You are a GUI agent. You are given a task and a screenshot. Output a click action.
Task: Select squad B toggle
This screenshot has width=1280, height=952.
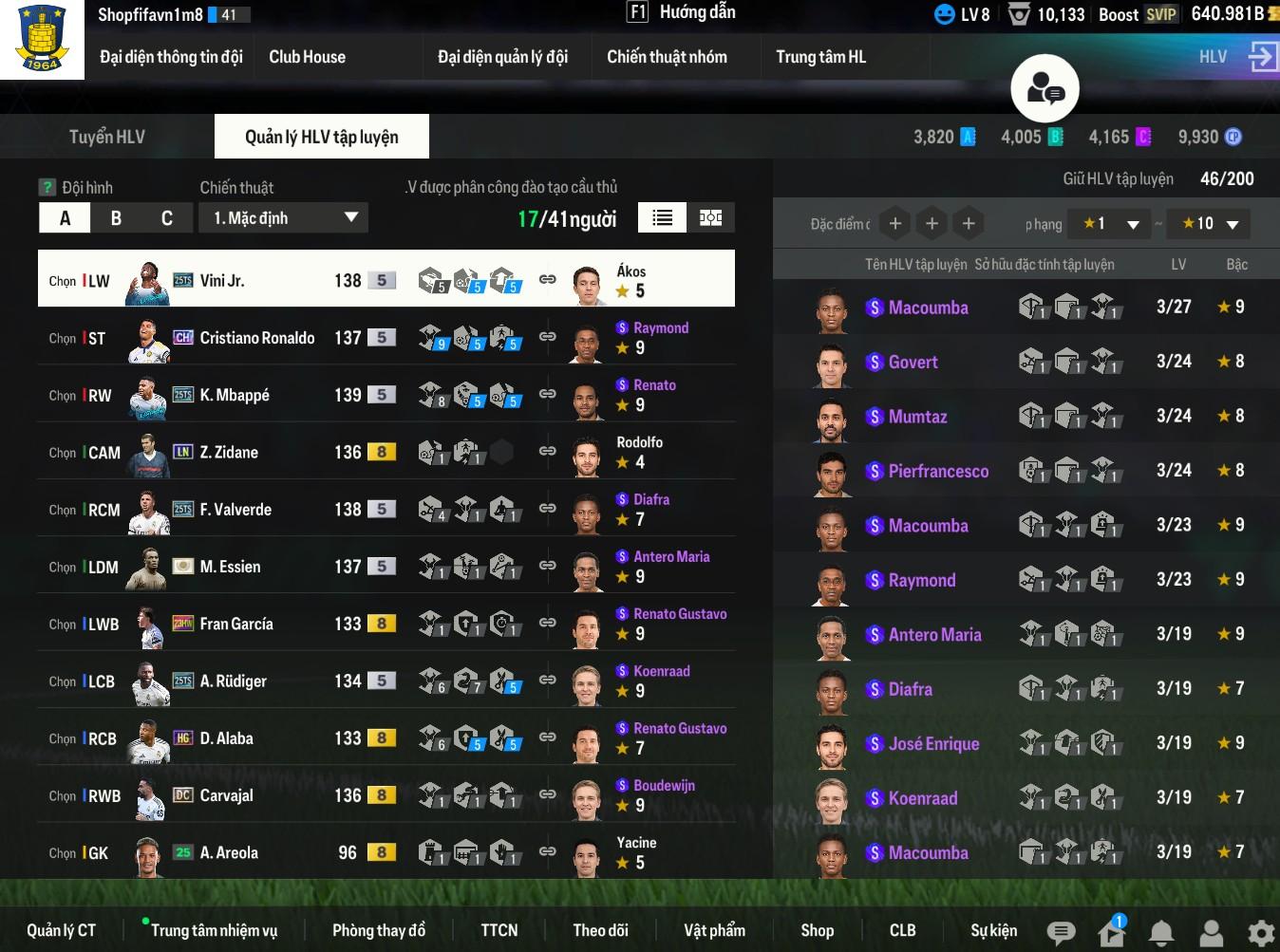116,218
